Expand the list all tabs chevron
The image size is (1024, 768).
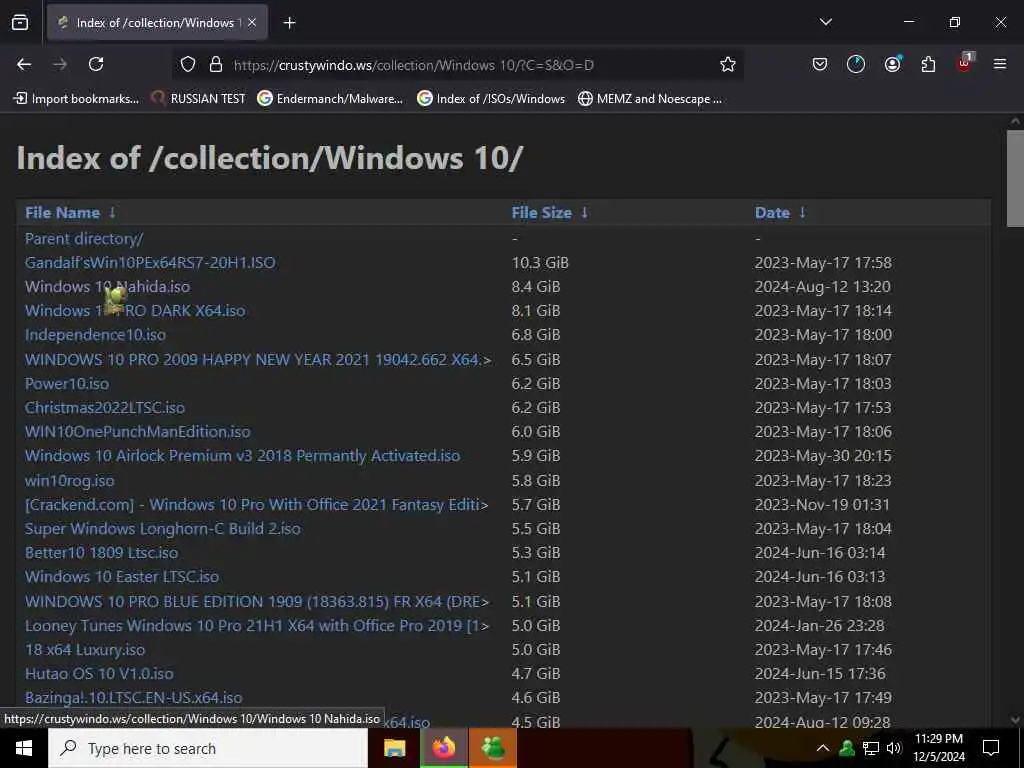click(825, 22)
